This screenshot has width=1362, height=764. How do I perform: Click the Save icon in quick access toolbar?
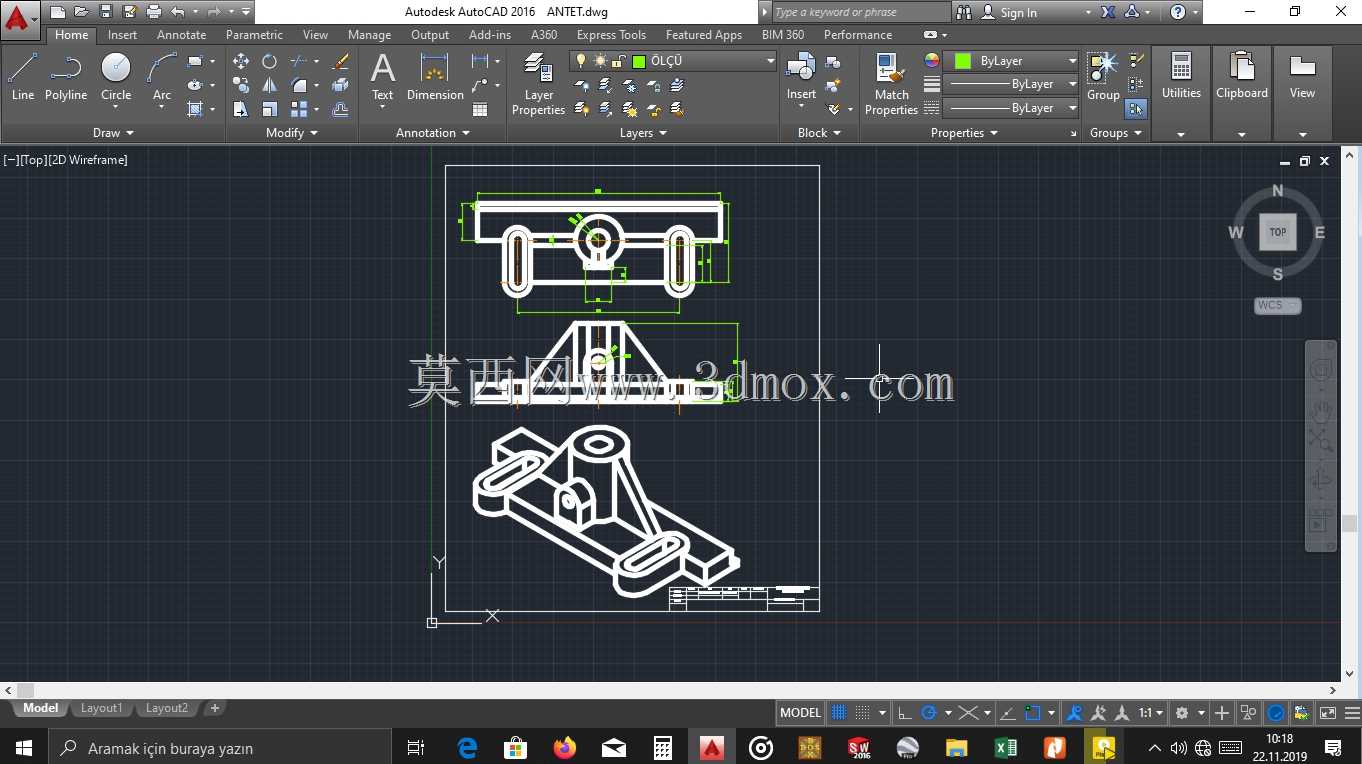pos(106,12)
